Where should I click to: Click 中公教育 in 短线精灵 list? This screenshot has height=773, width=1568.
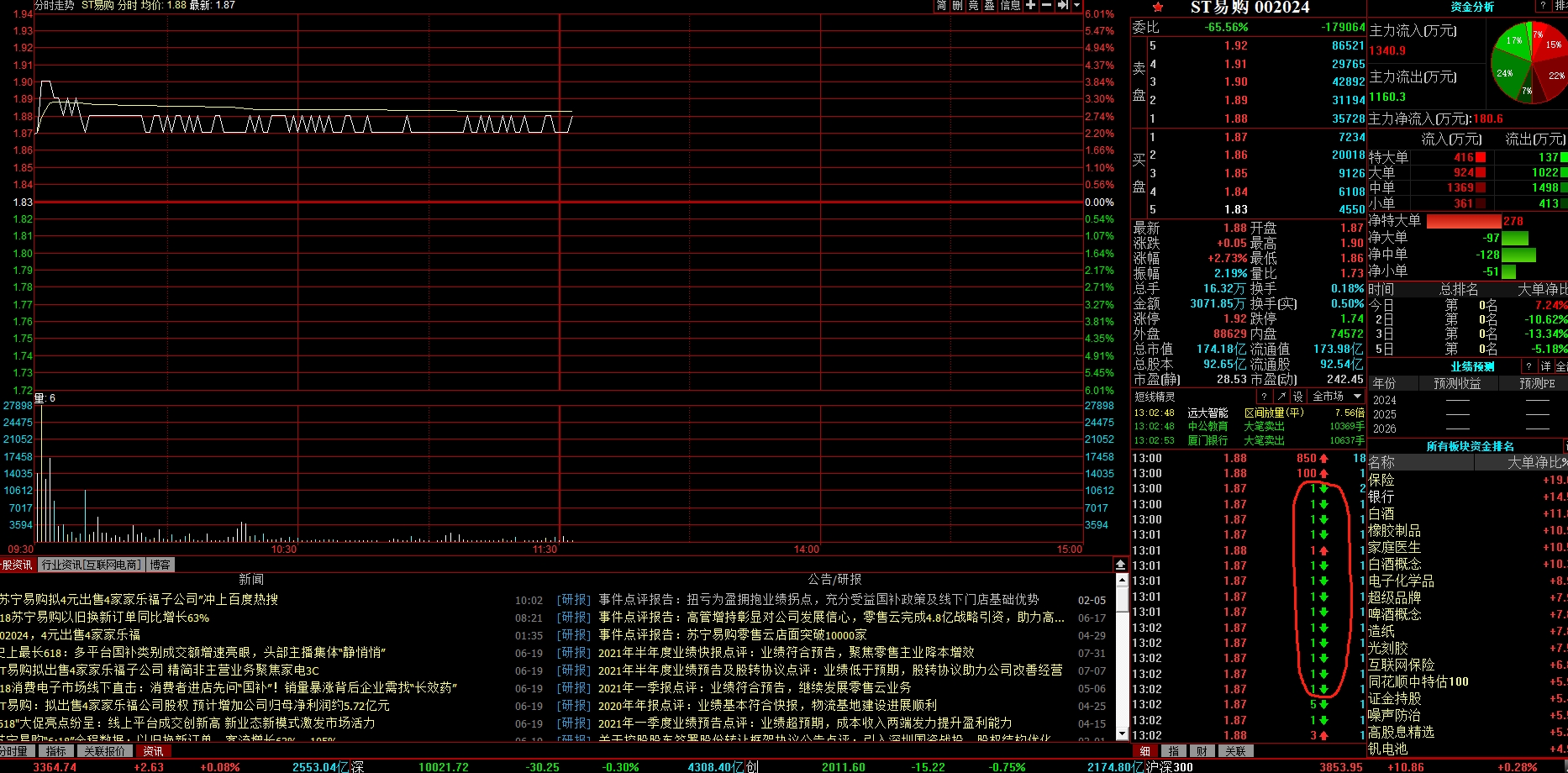(1208, 426)
